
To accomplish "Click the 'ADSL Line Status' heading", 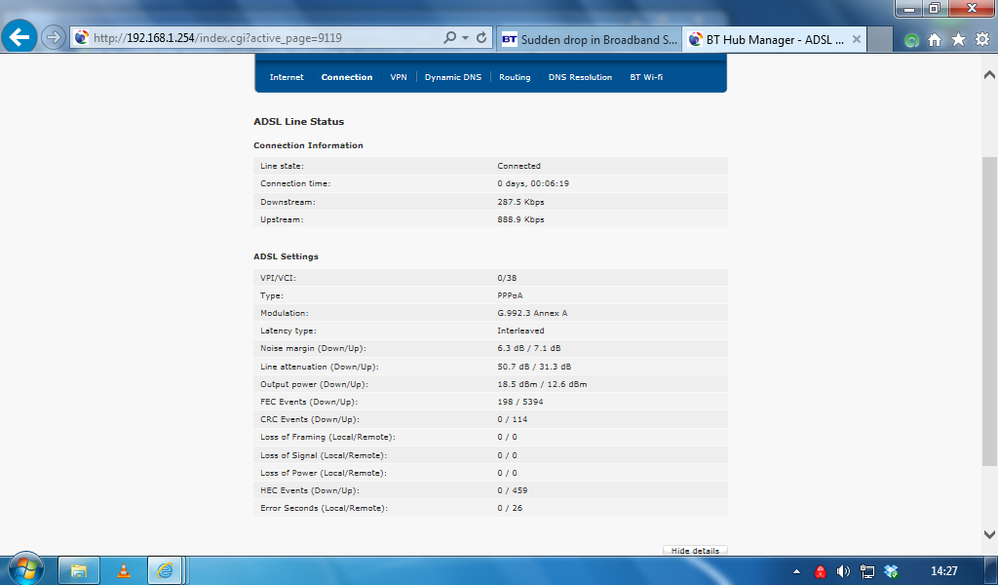I will [x=299, y=122].
